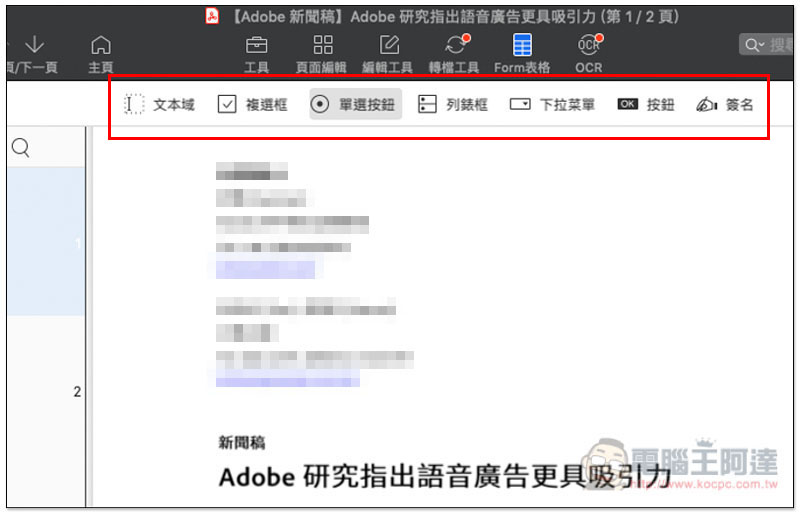The height and width of the screenshot is (514, 800).
Task: Add a 列錶框 list box
Action: point(453,105)
